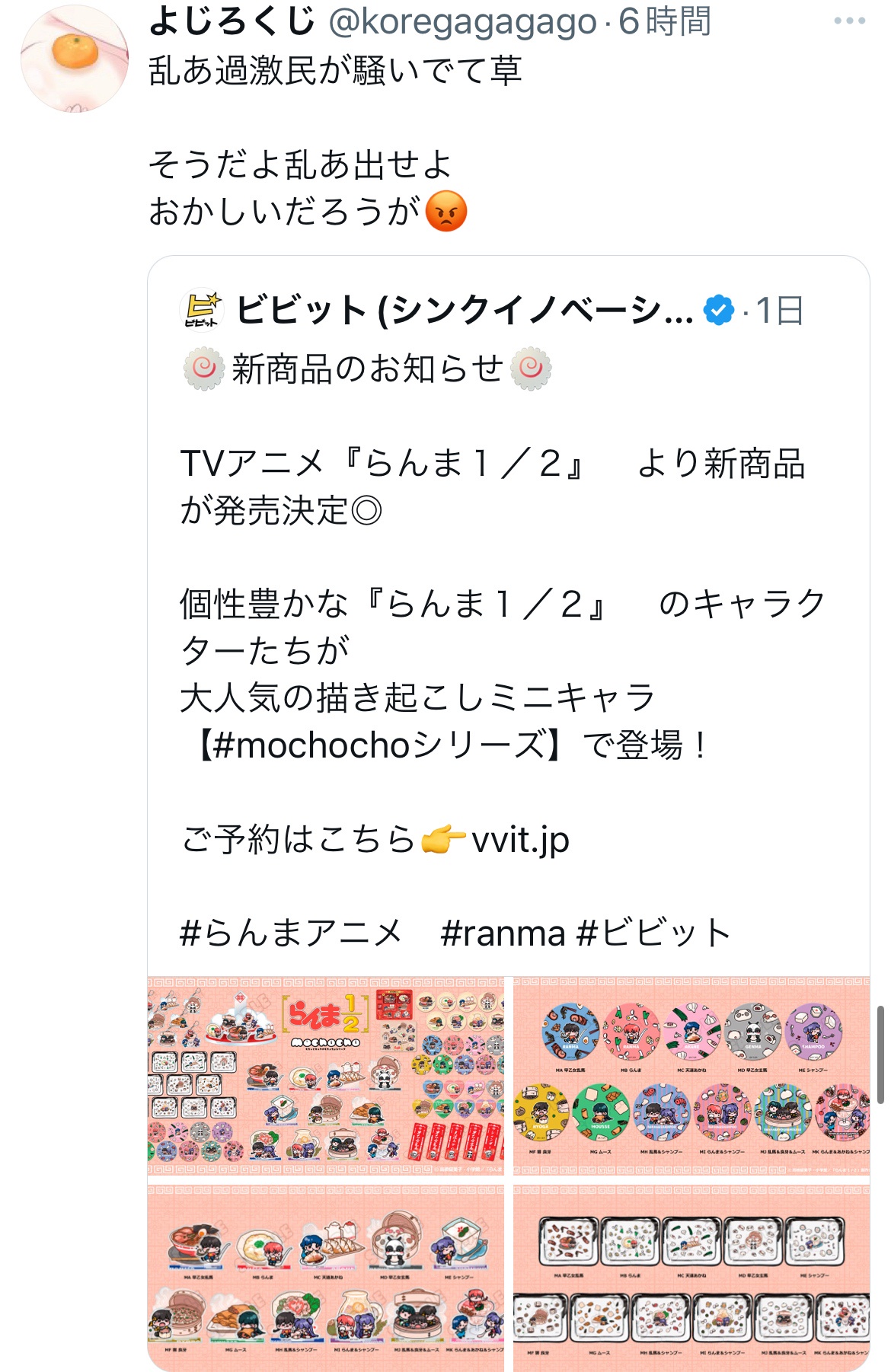This screenshot has height=1372, width=891.
Task: Open ビビット's small account logo avatar
Action: 202,310
